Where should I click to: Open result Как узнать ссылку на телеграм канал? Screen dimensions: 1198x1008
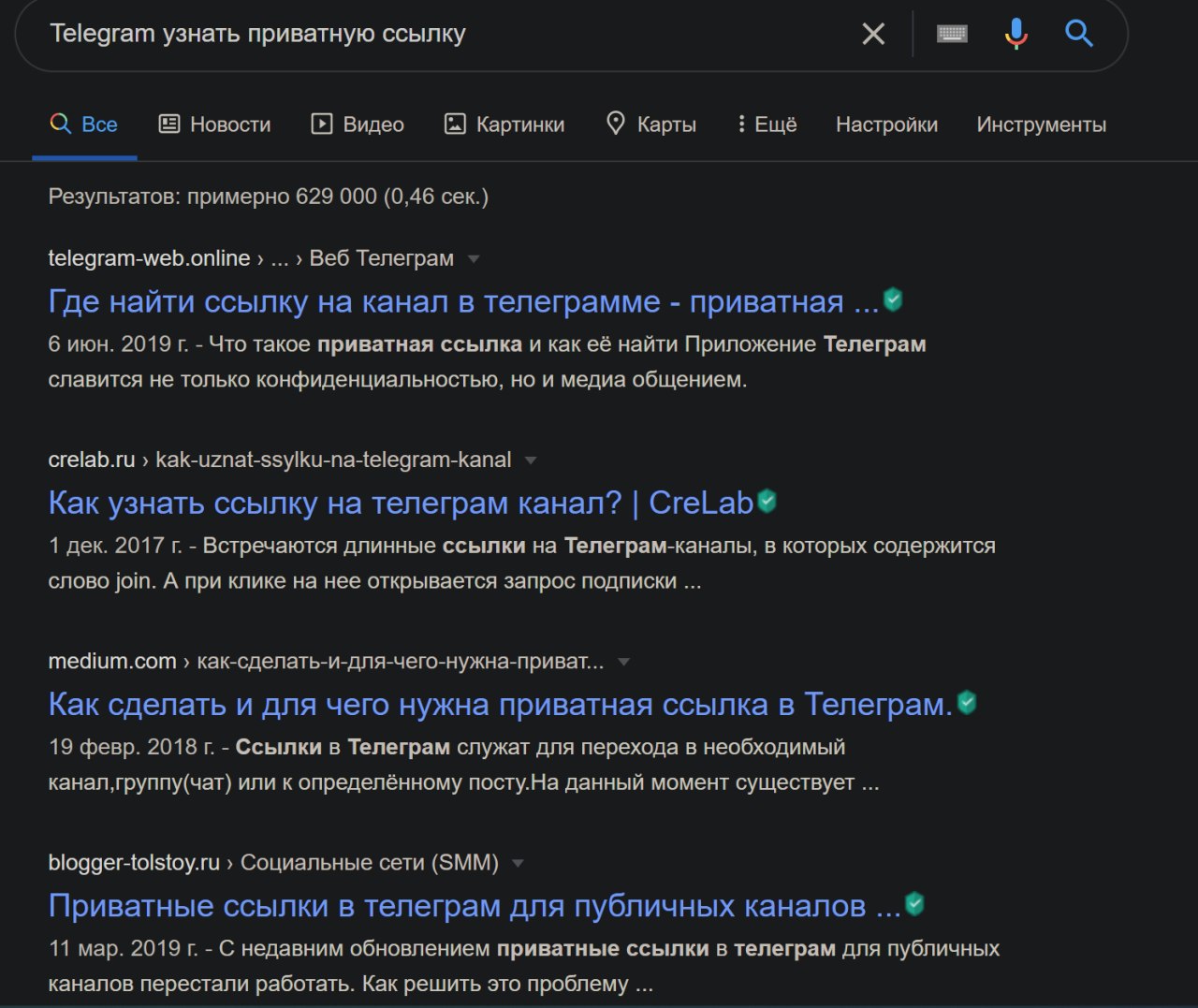pos(401,503)
